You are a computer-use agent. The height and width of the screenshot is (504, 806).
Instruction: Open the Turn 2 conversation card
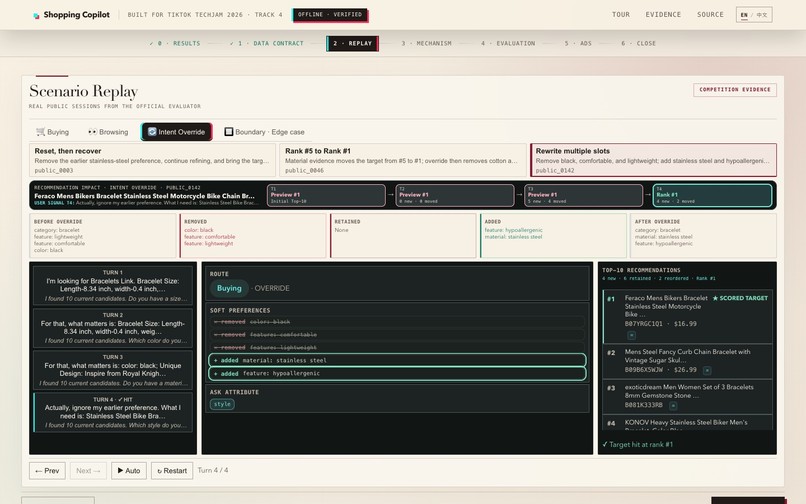coord(113,328)
